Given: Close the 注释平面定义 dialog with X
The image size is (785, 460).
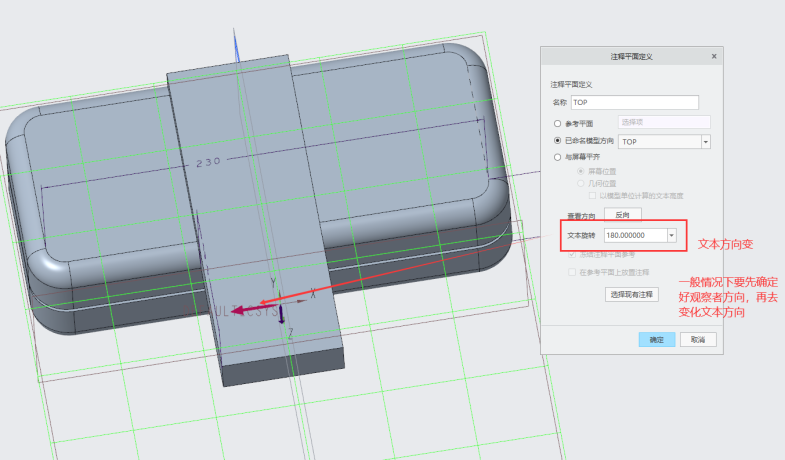Looking at the screenshot, I should tap(715, 58).
